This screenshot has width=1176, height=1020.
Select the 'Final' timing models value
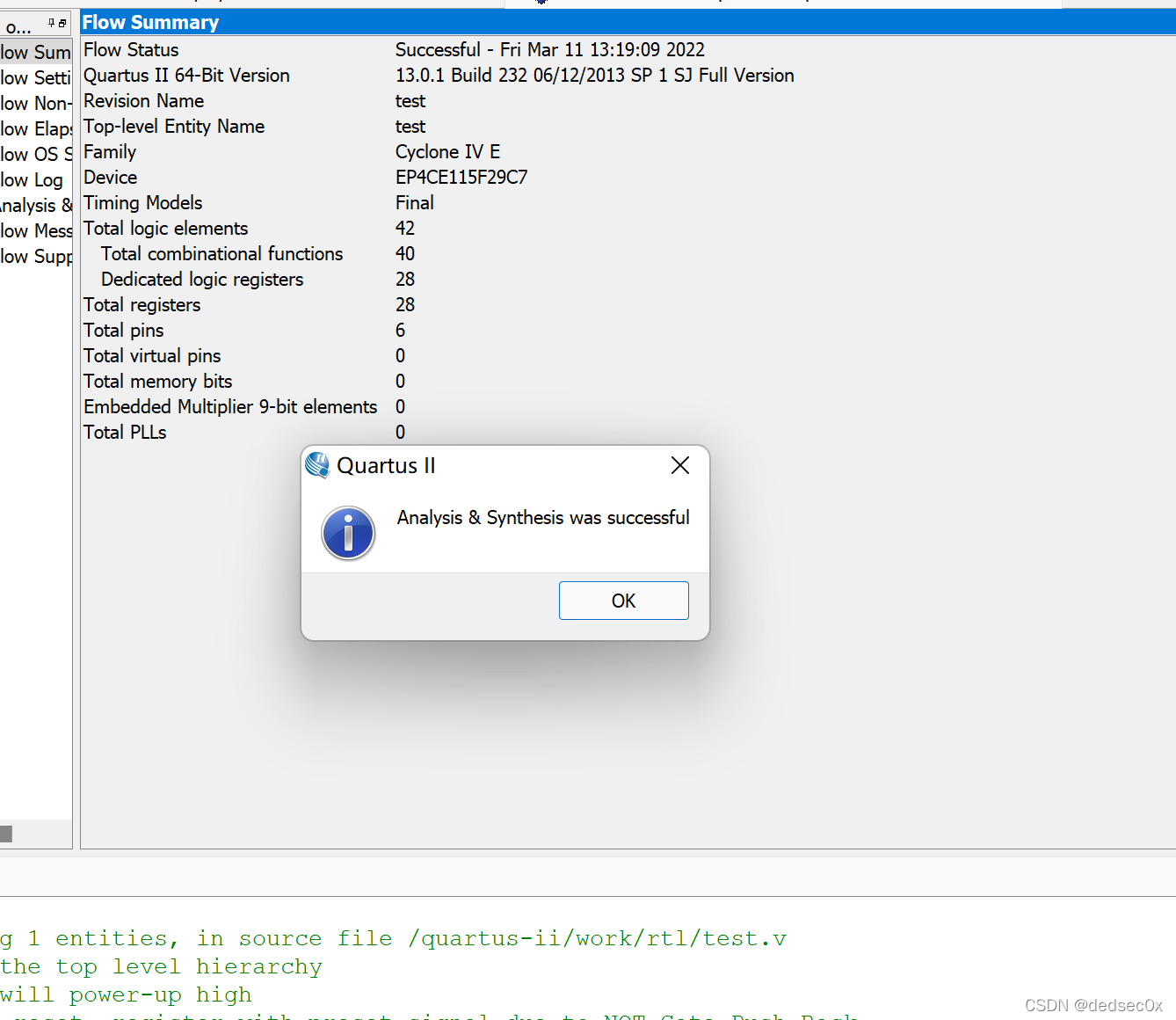[415, 203]
